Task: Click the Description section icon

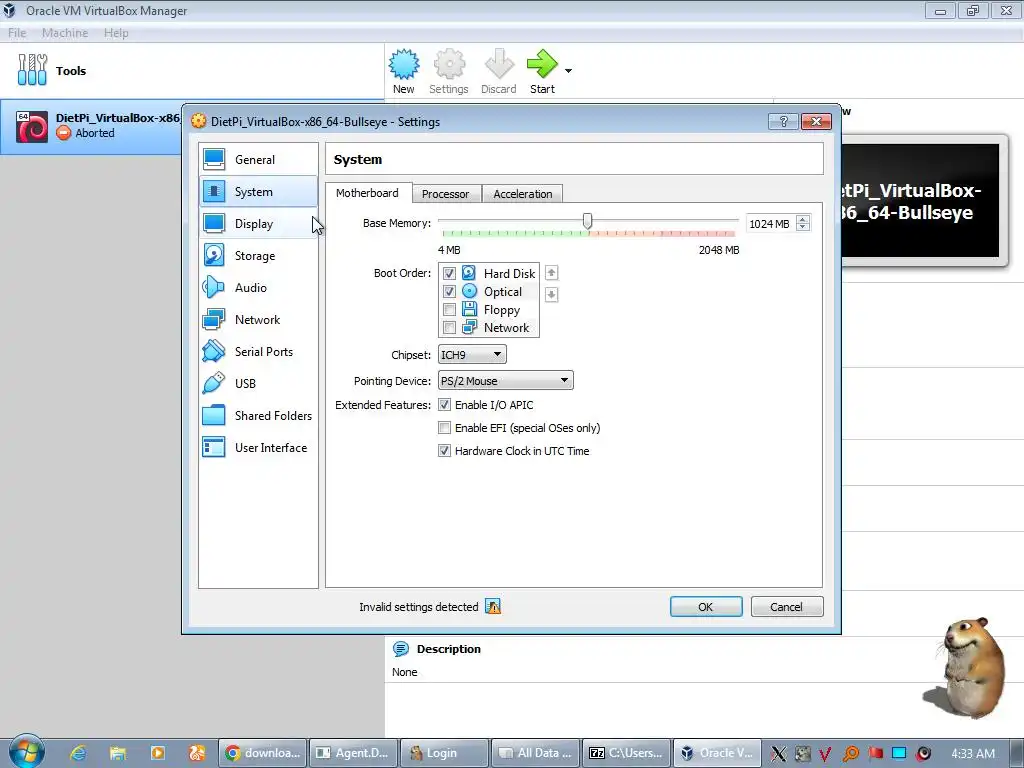Action: point(400,649)
